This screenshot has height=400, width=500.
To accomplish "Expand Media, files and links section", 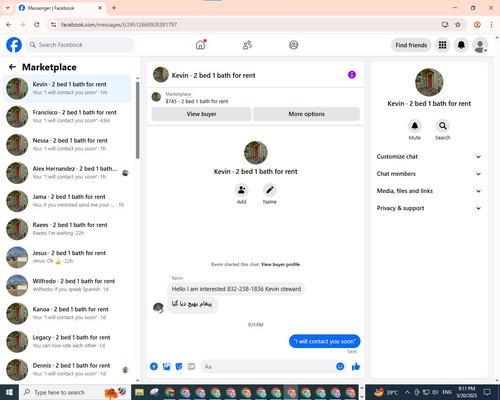I will (429, 191).
